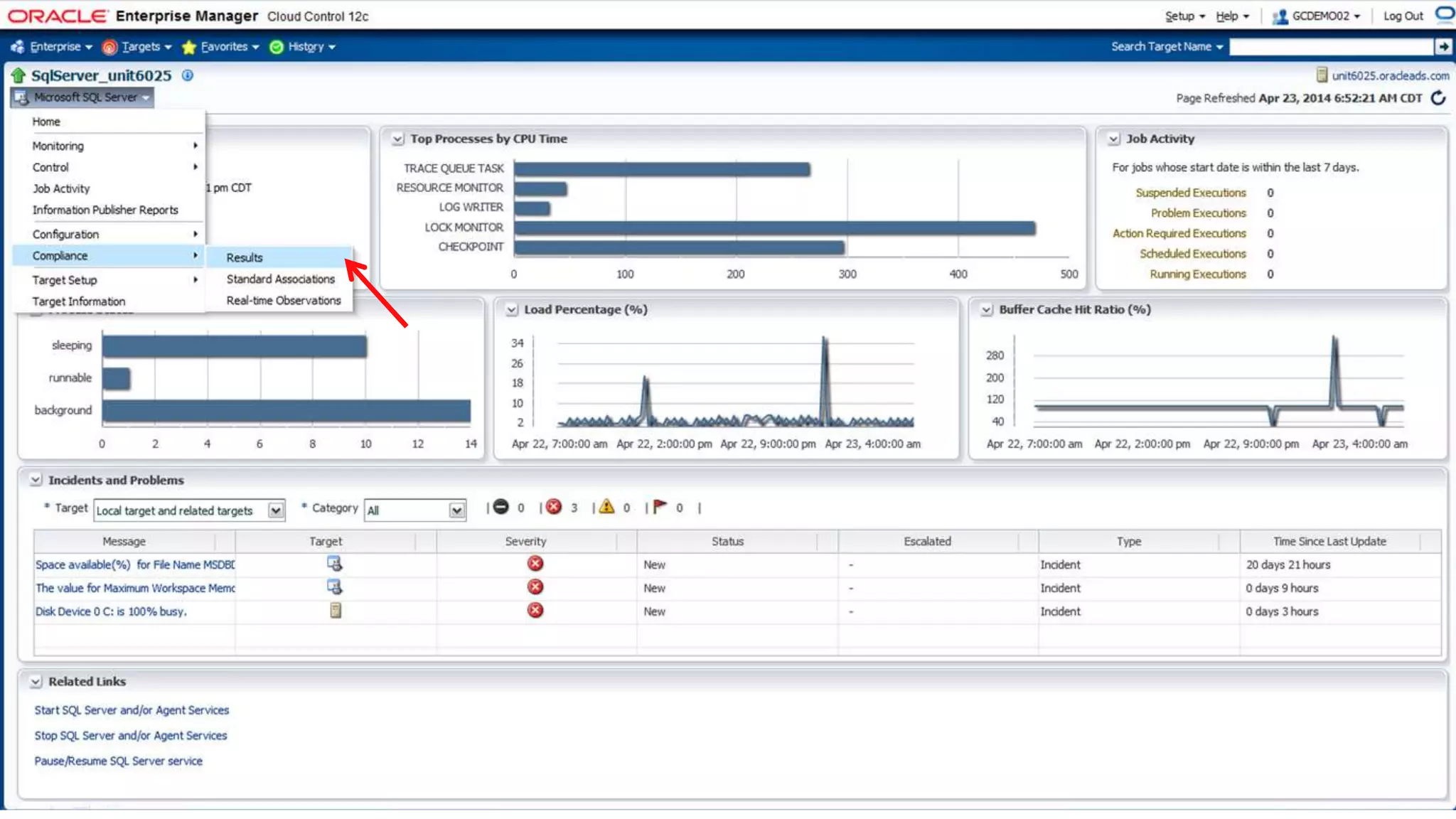Click the fatal severity filter icon

[501, 507]
